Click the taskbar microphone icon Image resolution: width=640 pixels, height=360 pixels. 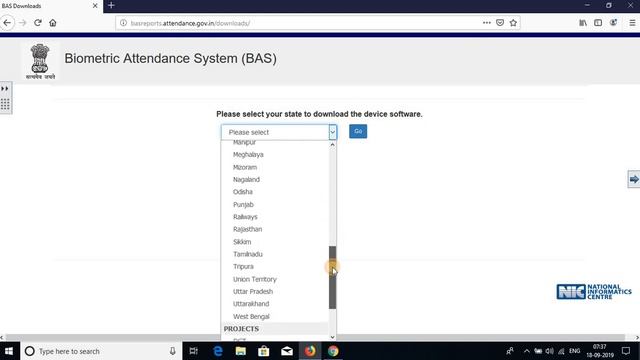pos(172,351)
